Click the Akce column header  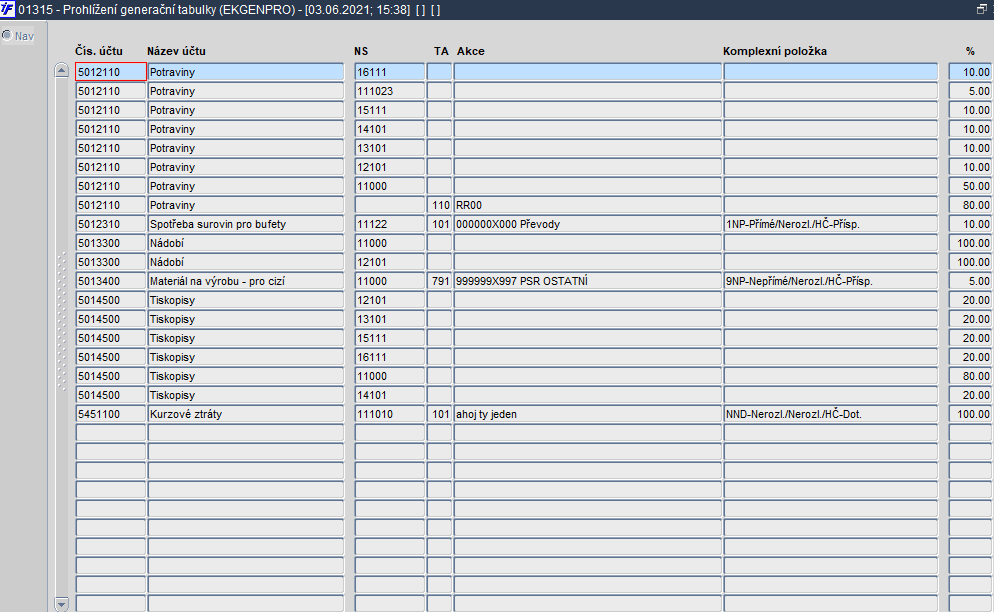pyautogui.click(x=470, y=51)
